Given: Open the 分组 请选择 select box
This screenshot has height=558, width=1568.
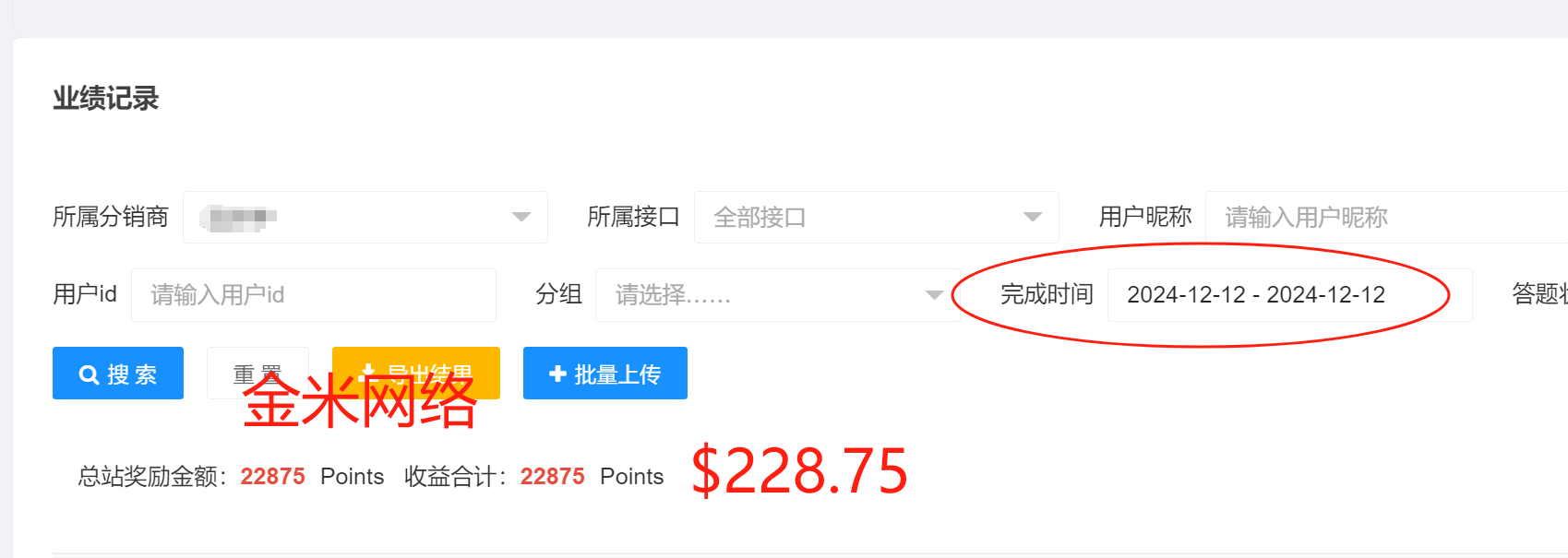Looking at the screenshot, I should pos(777,295).
